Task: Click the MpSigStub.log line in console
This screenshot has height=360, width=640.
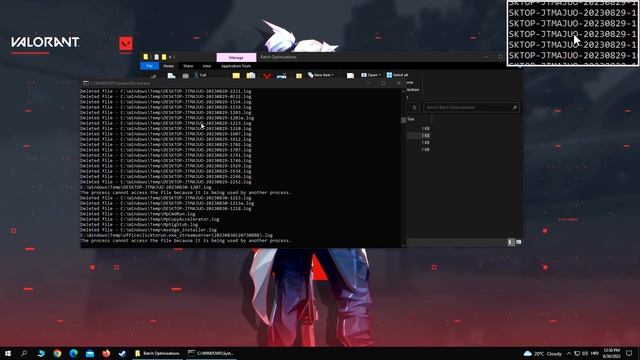Action: [139, 224]
